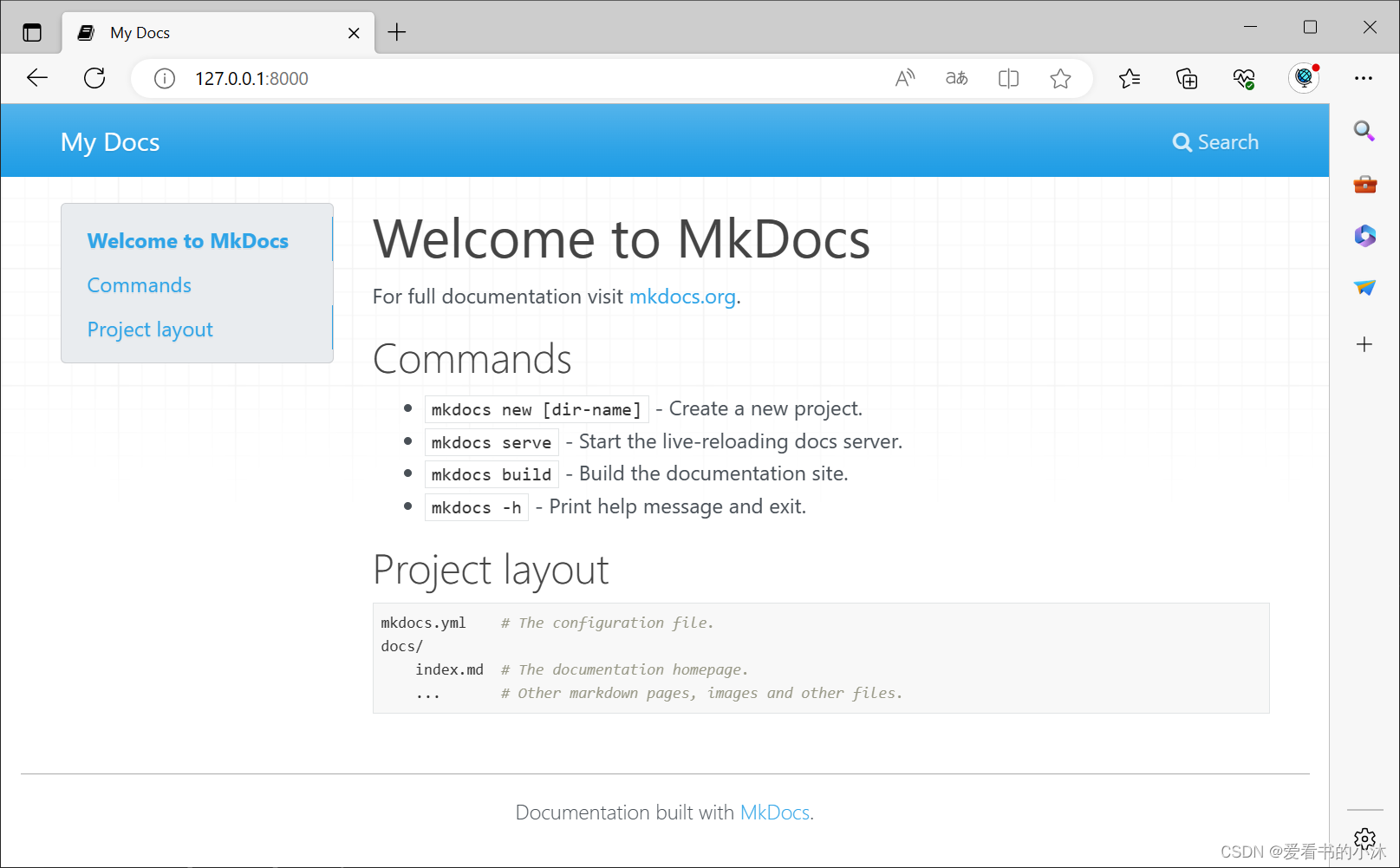Click the '# The documentation homepage.' comment
Image resolution: width=1400 pixels, height=868 pixels.
pos(624,669)
